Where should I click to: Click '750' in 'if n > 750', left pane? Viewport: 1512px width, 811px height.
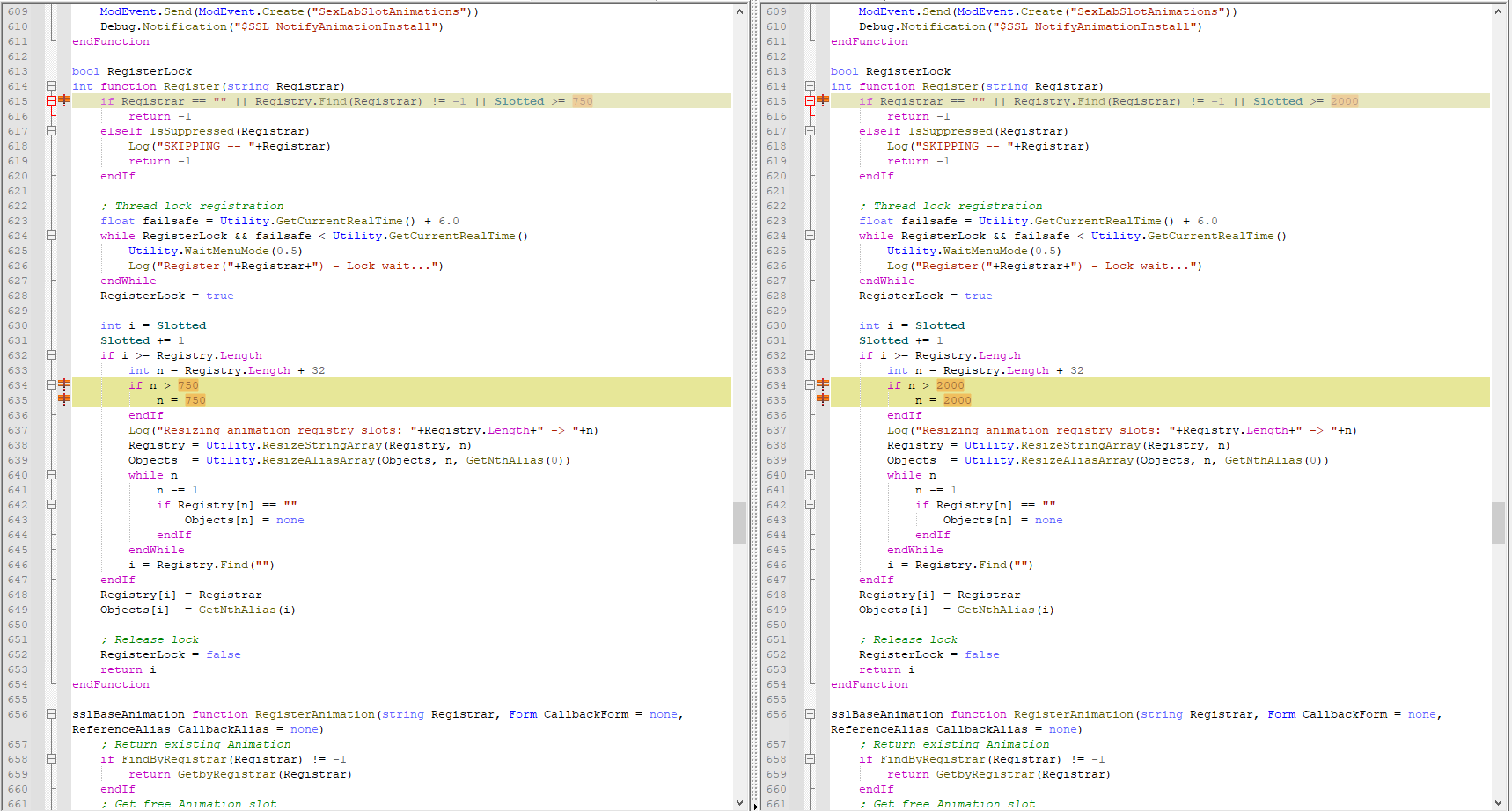188,385
